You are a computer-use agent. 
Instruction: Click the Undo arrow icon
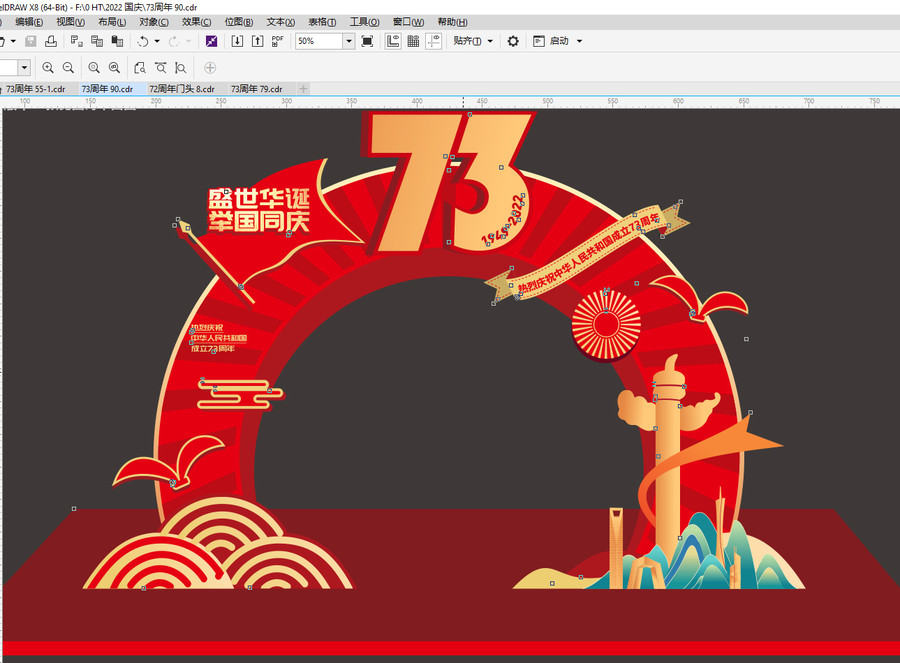pos(143,41)
